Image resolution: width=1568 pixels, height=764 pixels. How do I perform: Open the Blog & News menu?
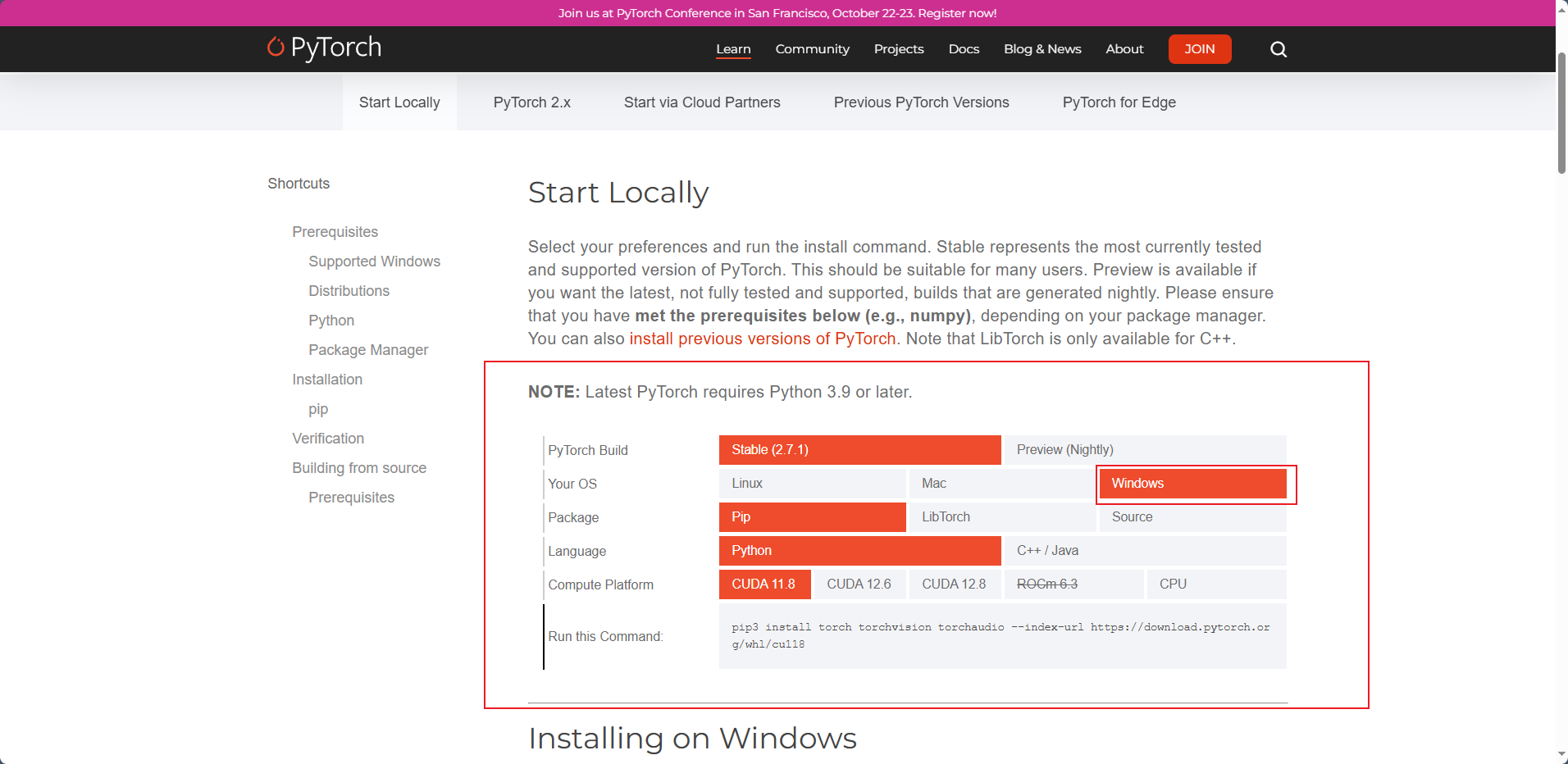(1042, 49)
